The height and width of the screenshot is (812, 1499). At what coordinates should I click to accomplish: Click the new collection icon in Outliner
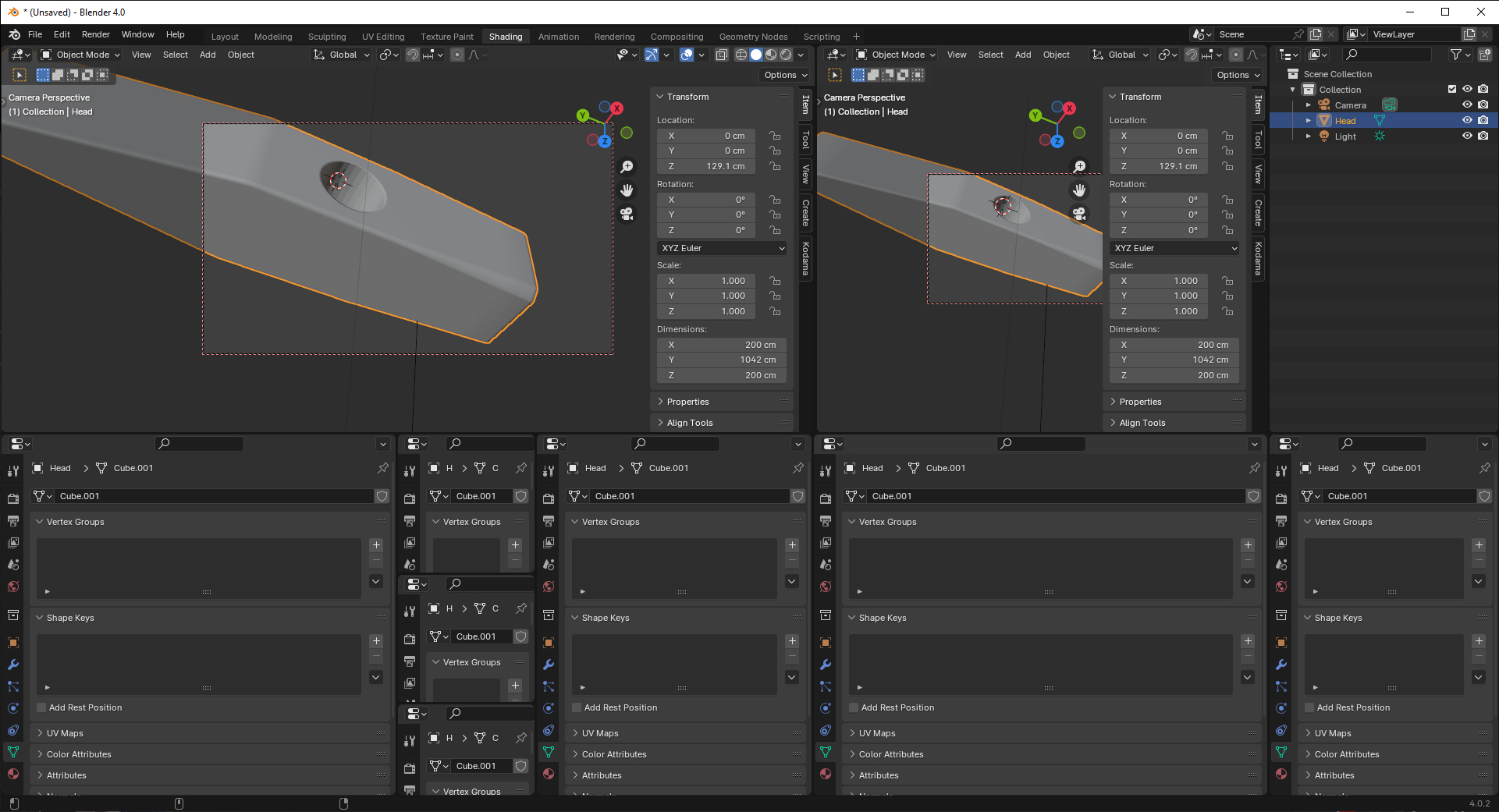1484,55
